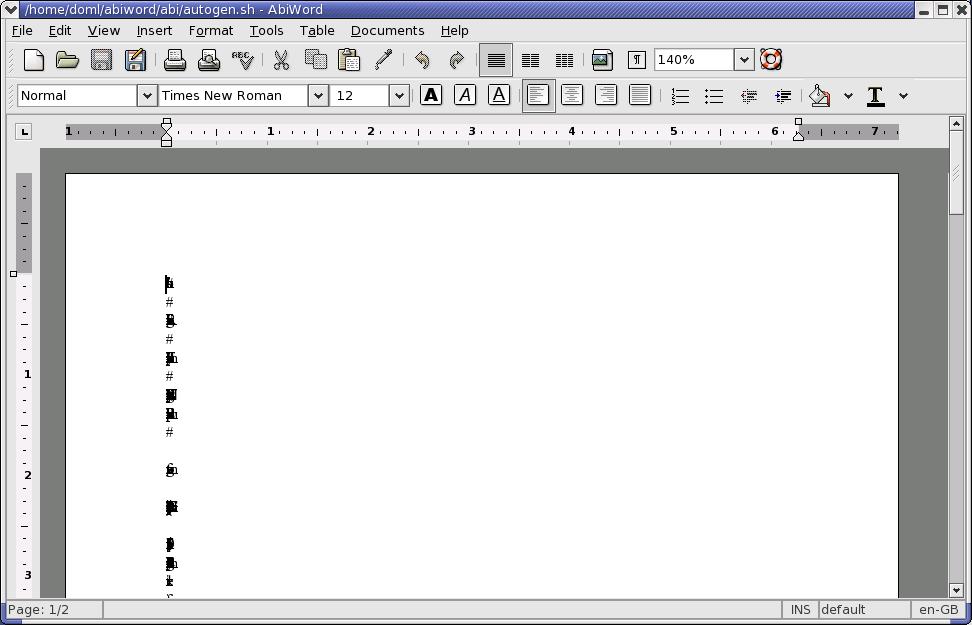Toggle Italic formatting

(465, 95)
